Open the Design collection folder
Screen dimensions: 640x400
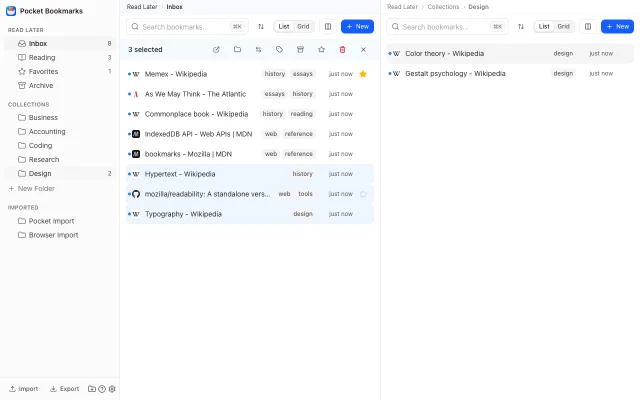[x=60, y=173]
